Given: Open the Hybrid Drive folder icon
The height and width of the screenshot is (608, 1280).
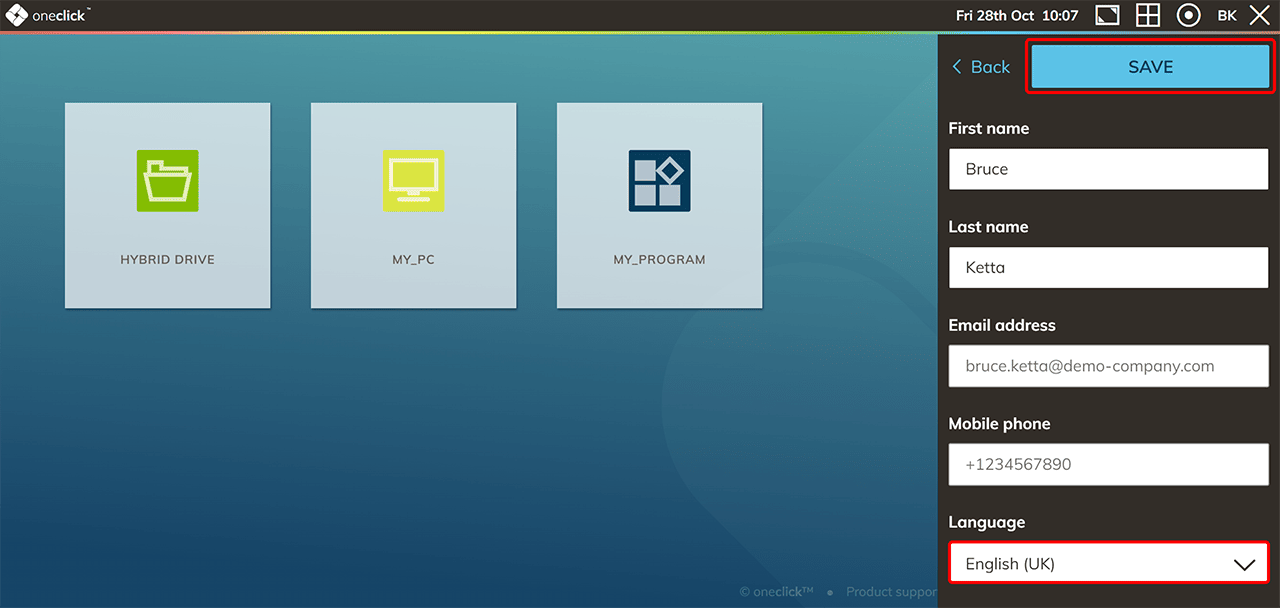Looking at the screenshot, I should pos(168,181).
